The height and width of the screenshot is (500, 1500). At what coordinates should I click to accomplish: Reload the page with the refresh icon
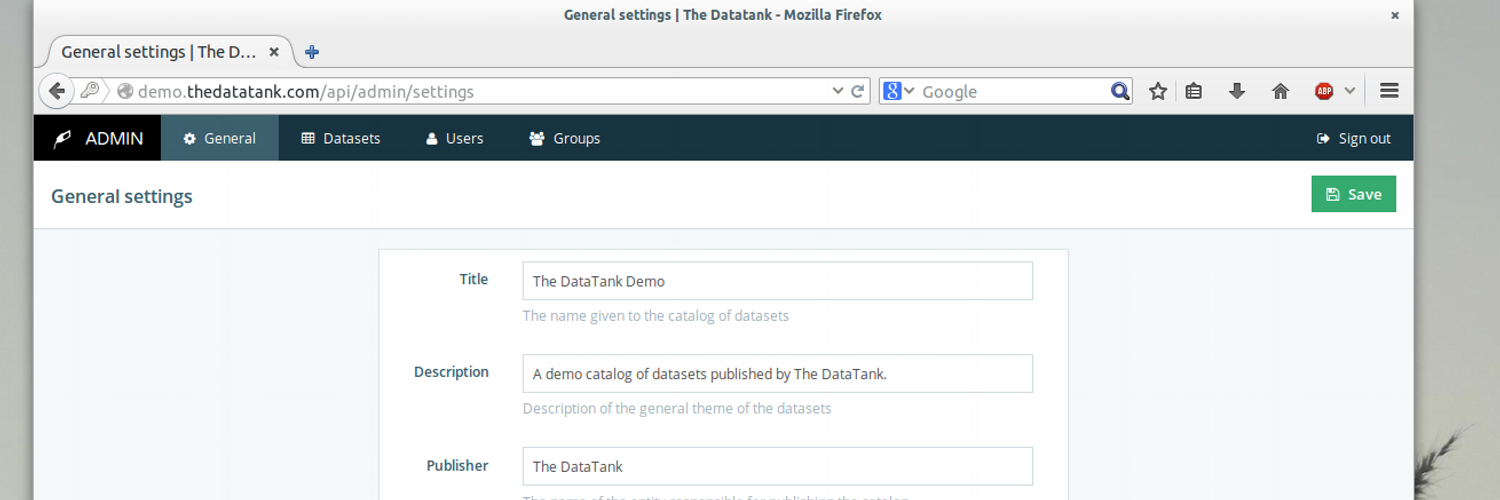point(857,91)
